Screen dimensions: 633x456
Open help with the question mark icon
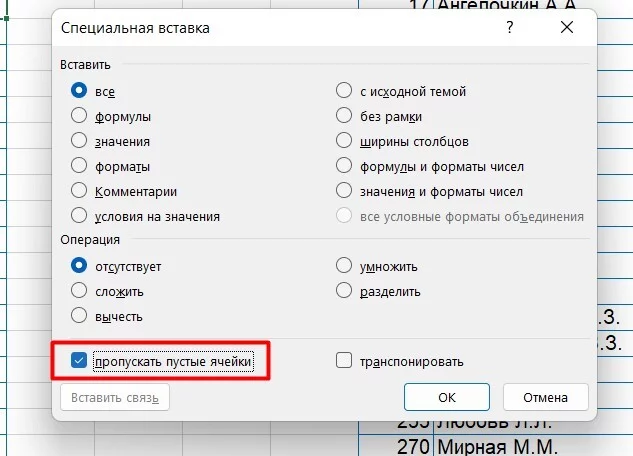click(x=509, y=27)
